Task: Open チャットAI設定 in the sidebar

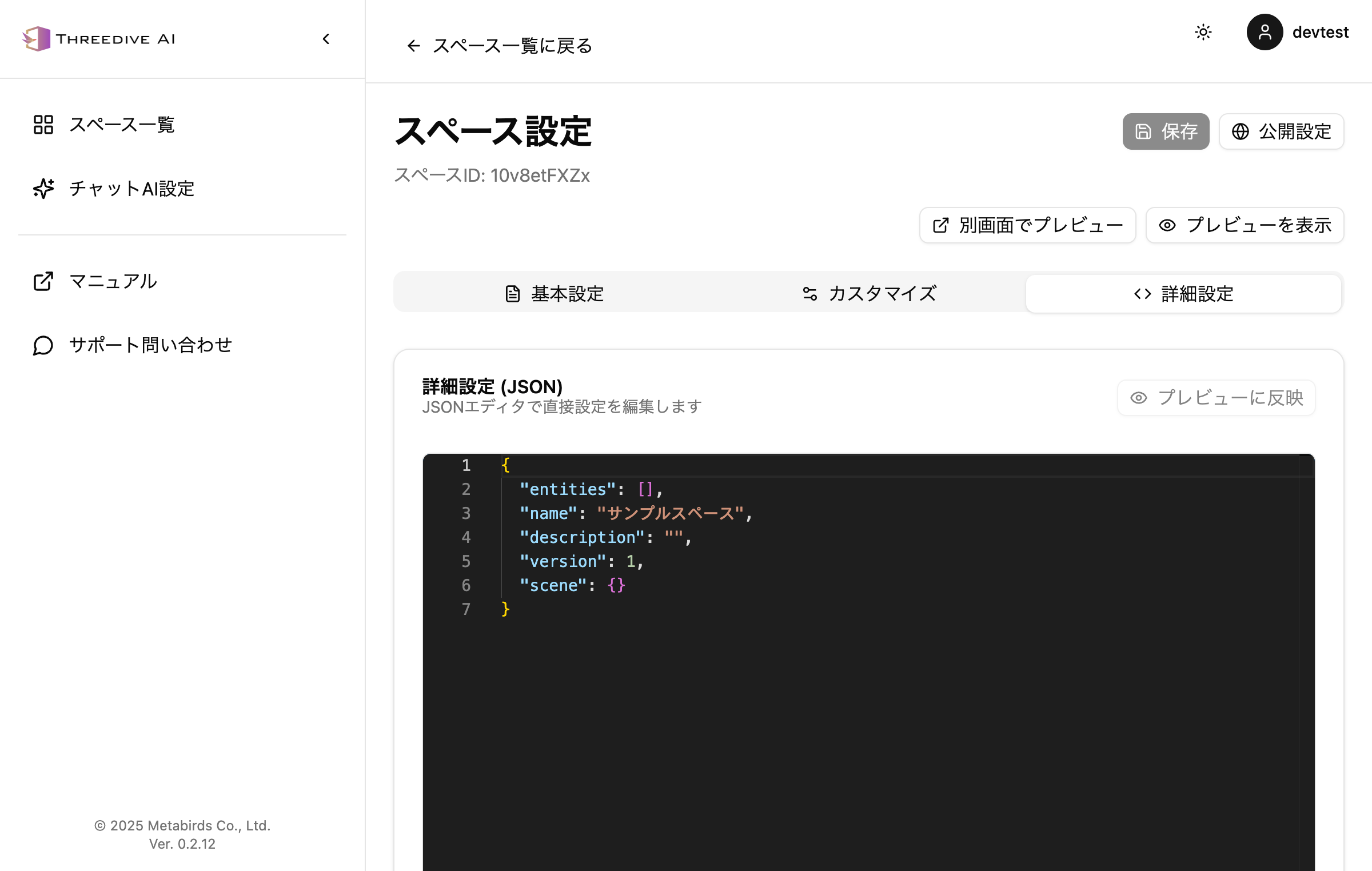Action: 182,189
